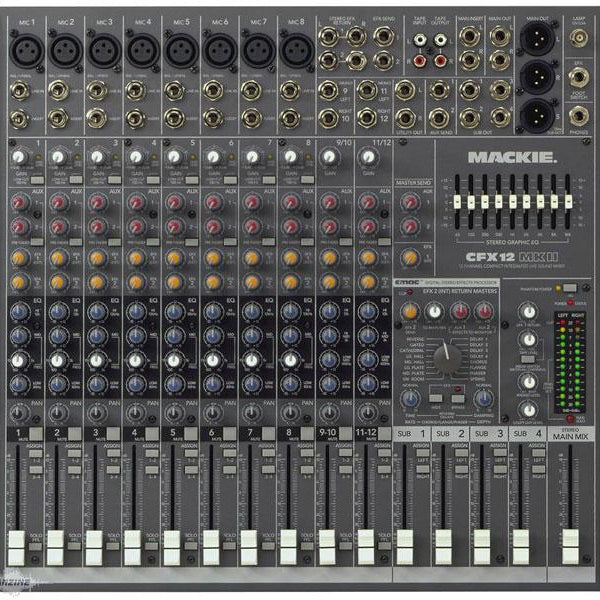600x600 pixels.
Task: Select the Main Out L XLR connector
Action: 537,38
